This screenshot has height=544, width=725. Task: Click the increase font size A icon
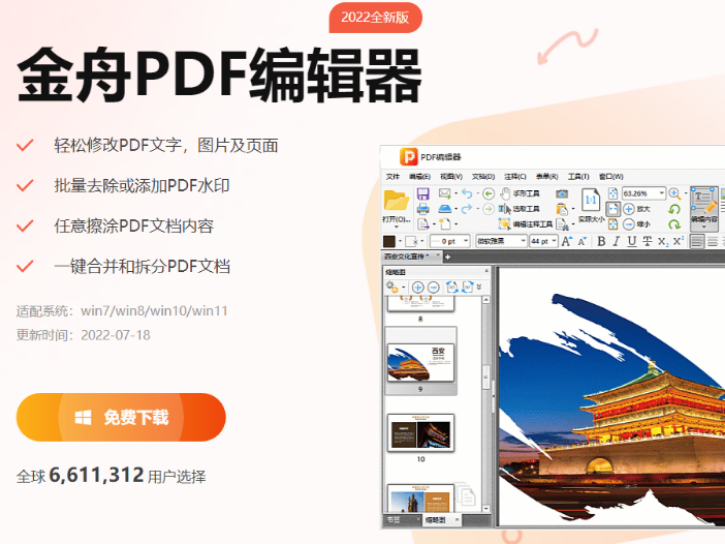click(x=566, y=241)
